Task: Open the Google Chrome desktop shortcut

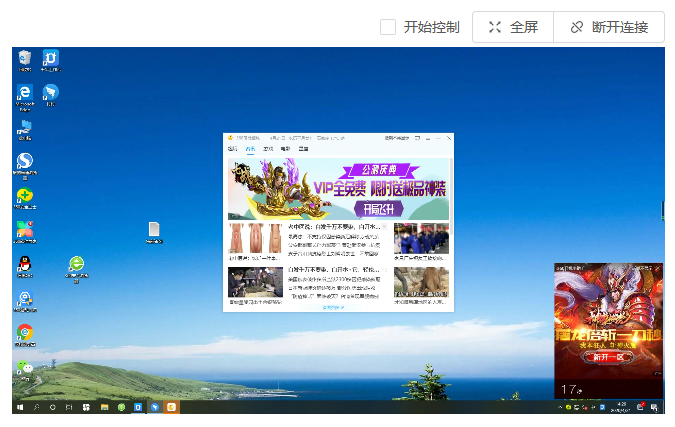Action: click(25, 332)
